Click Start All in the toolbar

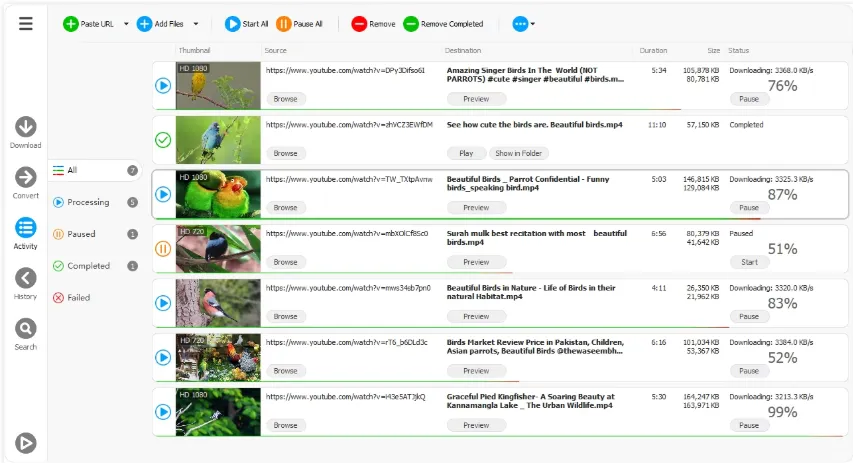click(246, 24)
